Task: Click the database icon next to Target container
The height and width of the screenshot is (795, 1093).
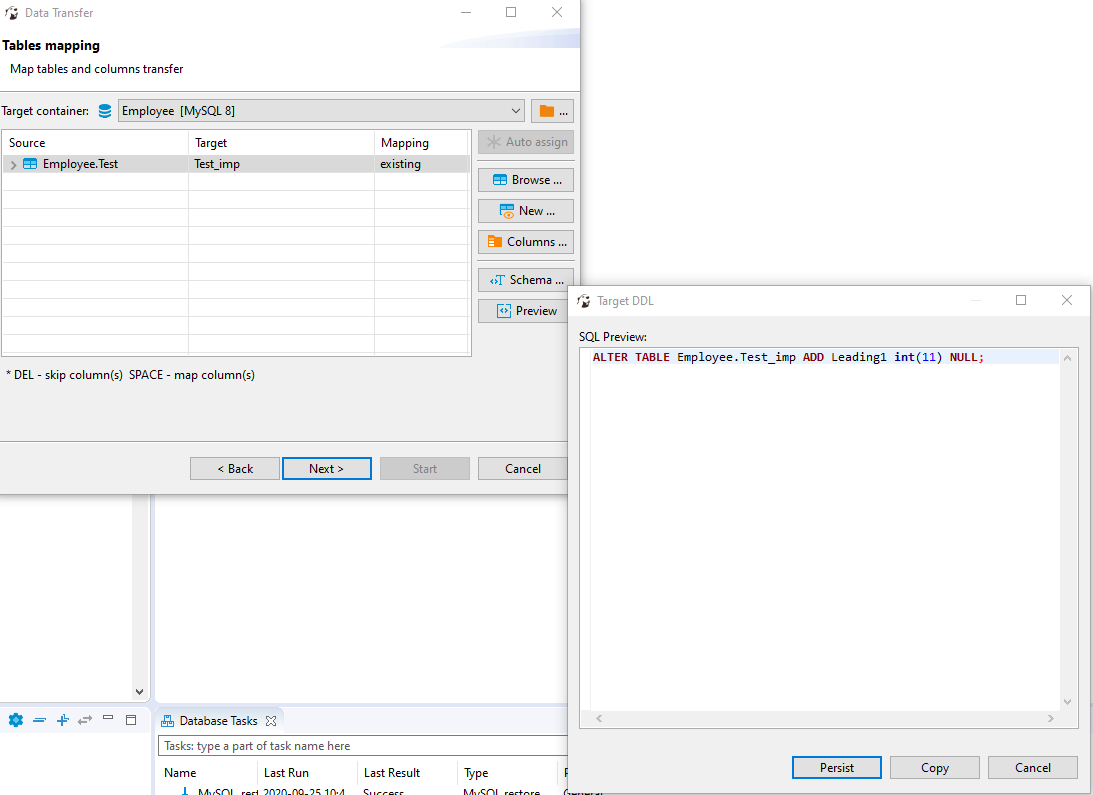Action: tap(104, 110)
